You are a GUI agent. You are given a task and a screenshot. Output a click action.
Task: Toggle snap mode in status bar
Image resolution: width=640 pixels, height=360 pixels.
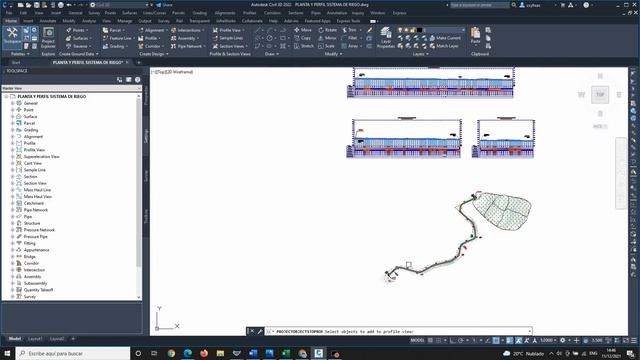click(439, 340)
